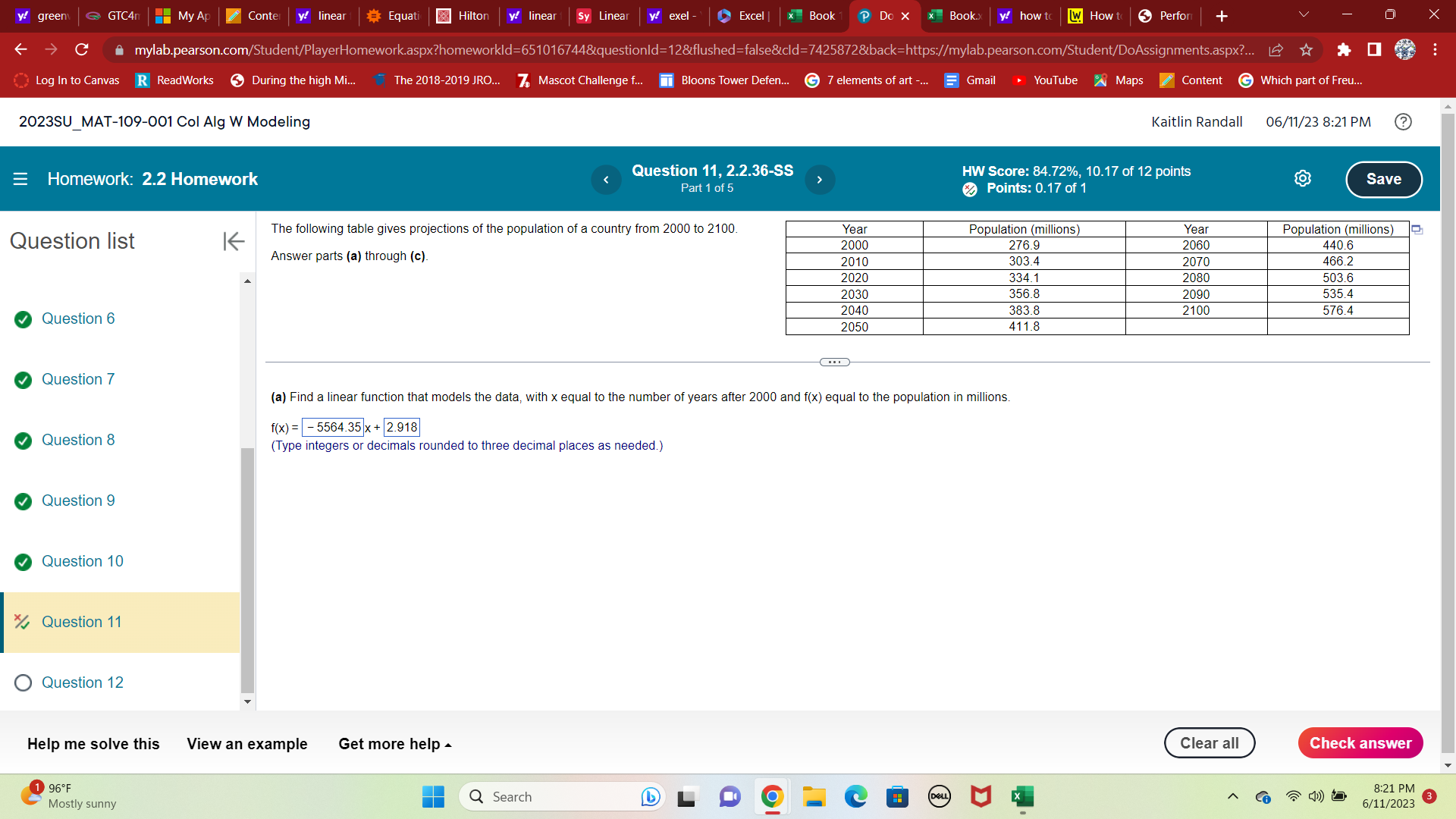Open the table popup icon

tap(1417, 230)
